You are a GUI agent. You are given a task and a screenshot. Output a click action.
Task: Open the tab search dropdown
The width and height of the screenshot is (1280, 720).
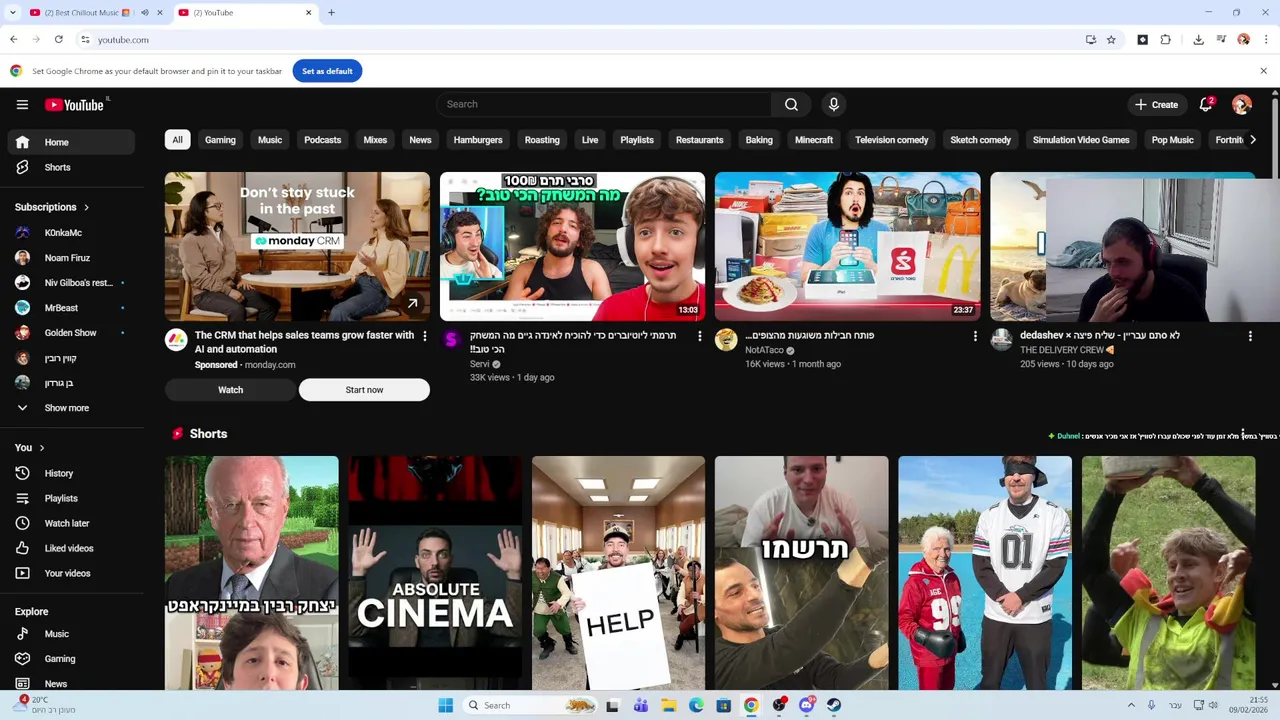[13, 13]
